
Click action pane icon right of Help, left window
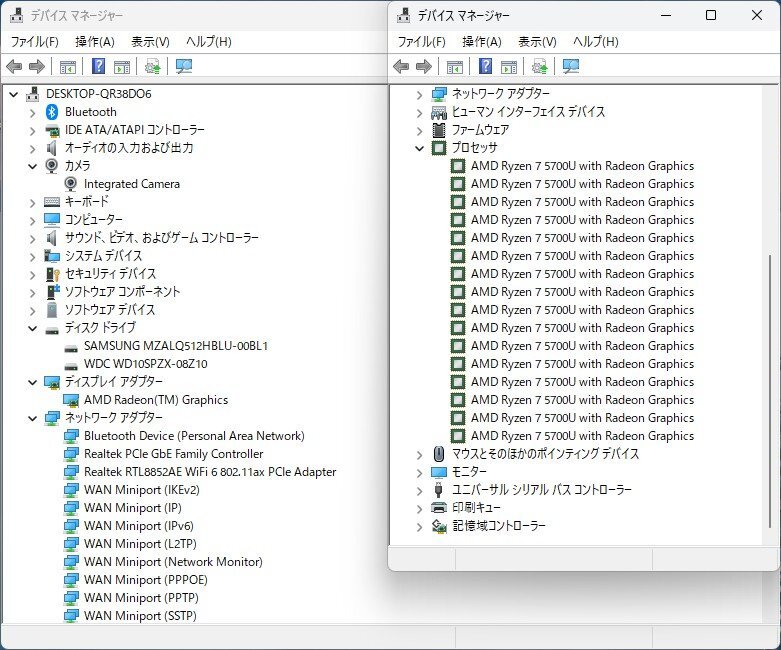pyautogui.click(x=122, y=67)
